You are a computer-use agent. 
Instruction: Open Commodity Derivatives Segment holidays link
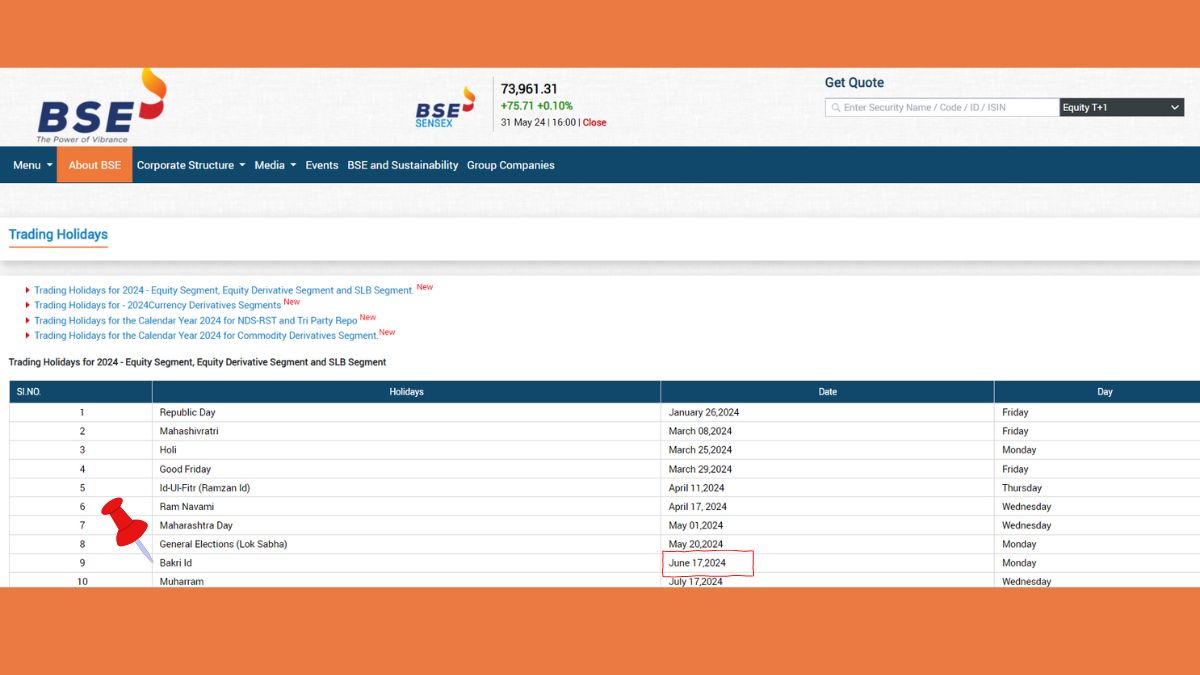pyautogui.click(x=205, y=336)
